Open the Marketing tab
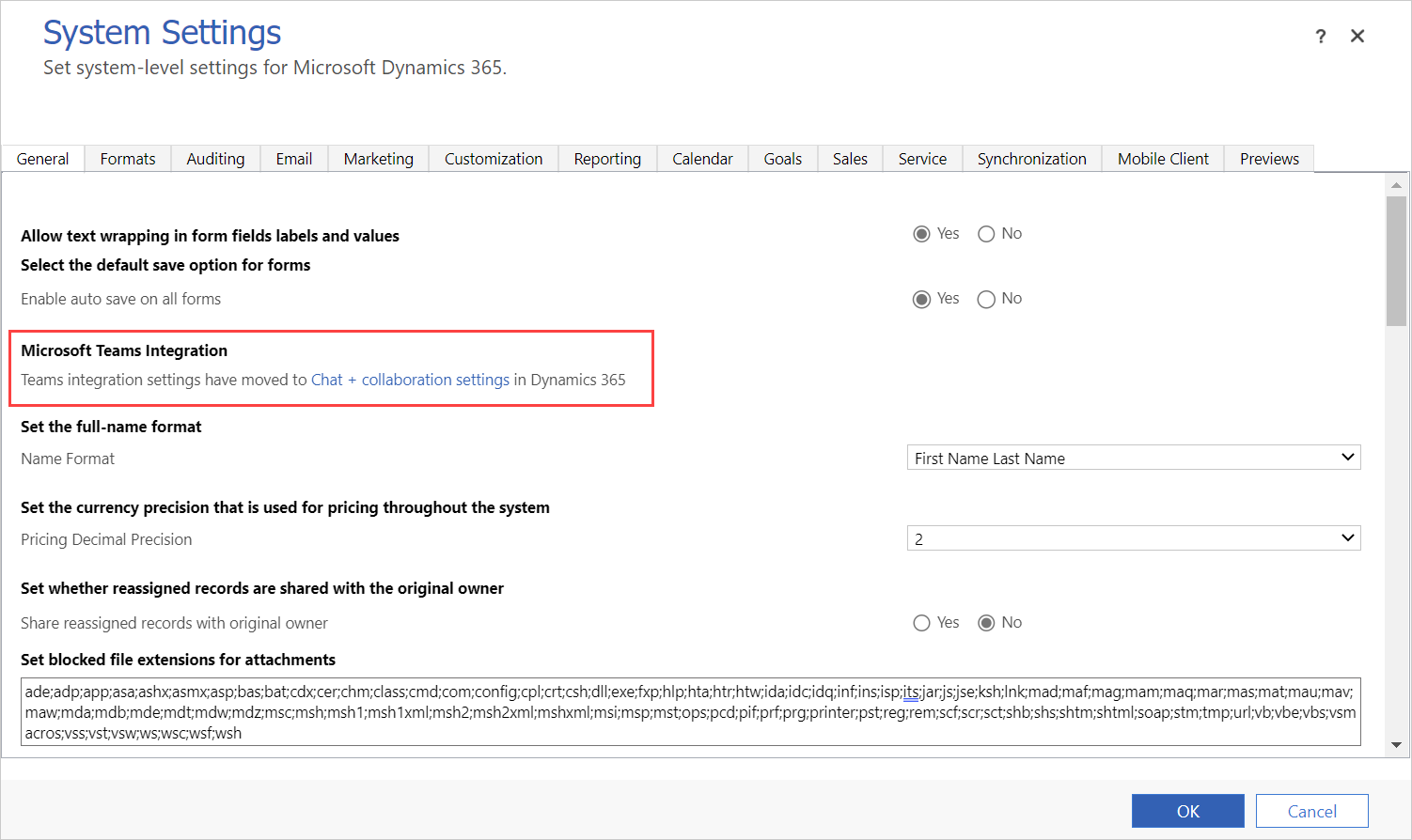 379,159
